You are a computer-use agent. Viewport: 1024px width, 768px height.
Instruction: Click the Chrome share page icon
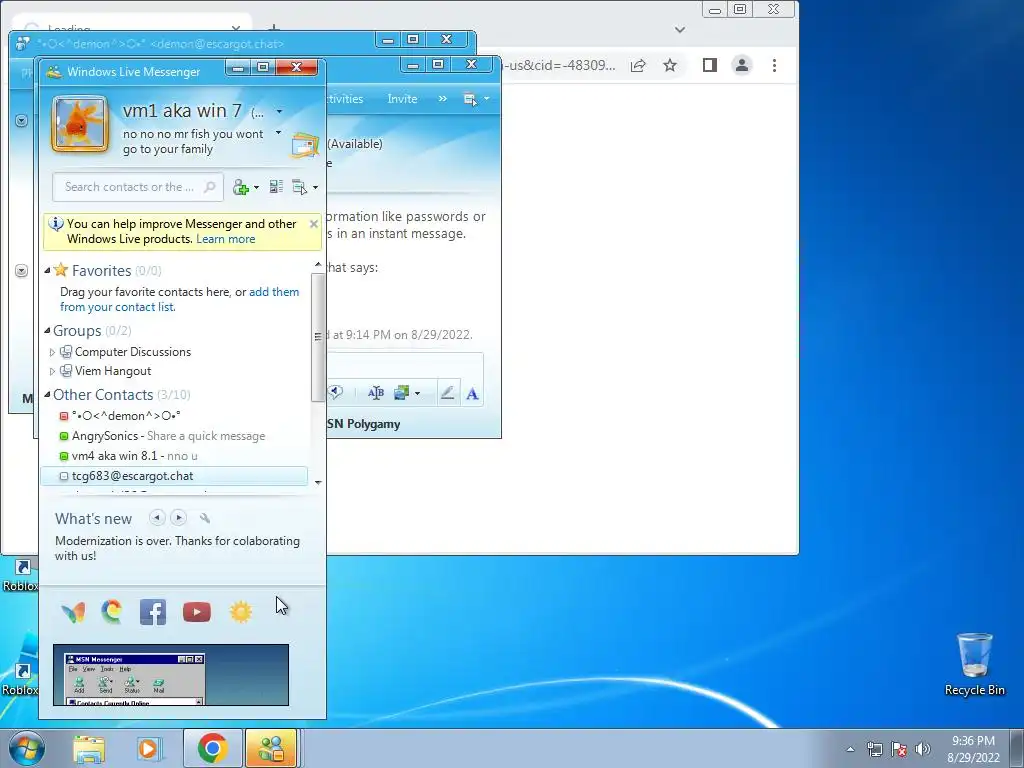pyautogui.click(x=638, y=65)
